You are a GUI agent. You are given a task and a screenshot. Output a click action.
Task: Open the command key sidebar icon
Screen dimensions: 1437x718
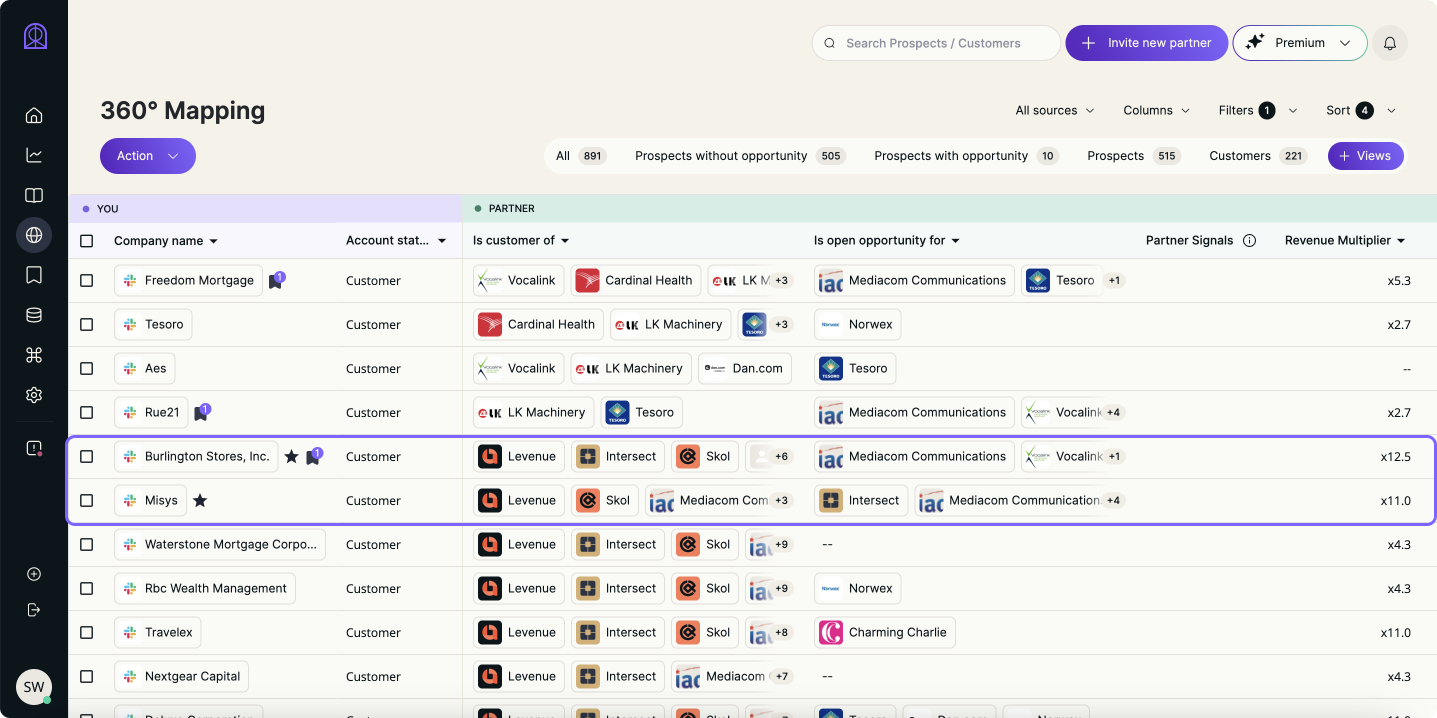(x=34, y=355)
